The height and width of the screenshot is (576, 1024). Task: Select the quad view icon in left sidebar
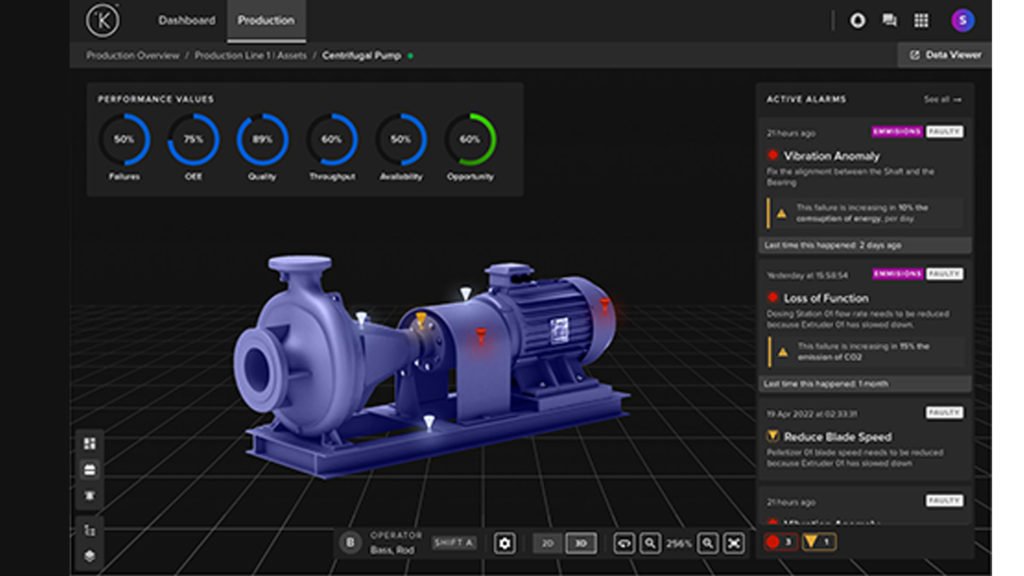pyautogui.click(x=88, y=441)
